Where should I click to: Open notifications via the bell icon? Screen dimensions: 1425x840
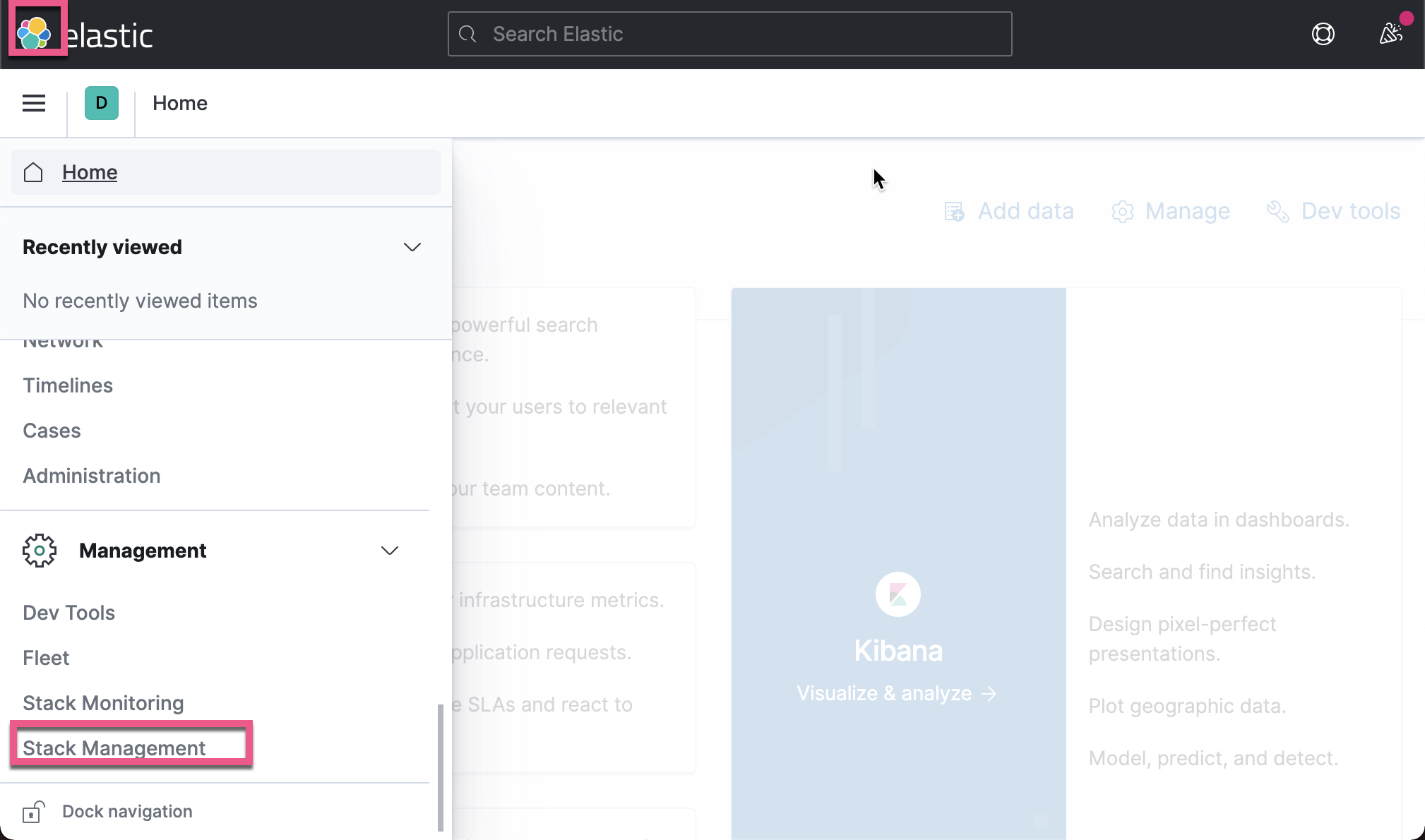1389,33
